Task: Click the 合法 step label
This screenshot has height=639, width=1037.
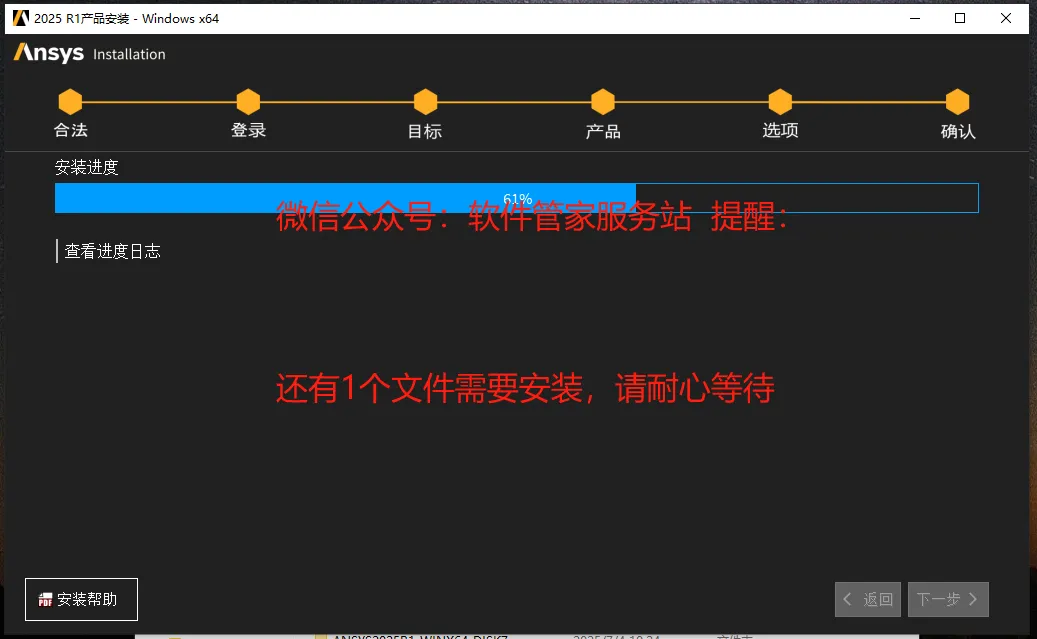Action: [x=71, y=130]
